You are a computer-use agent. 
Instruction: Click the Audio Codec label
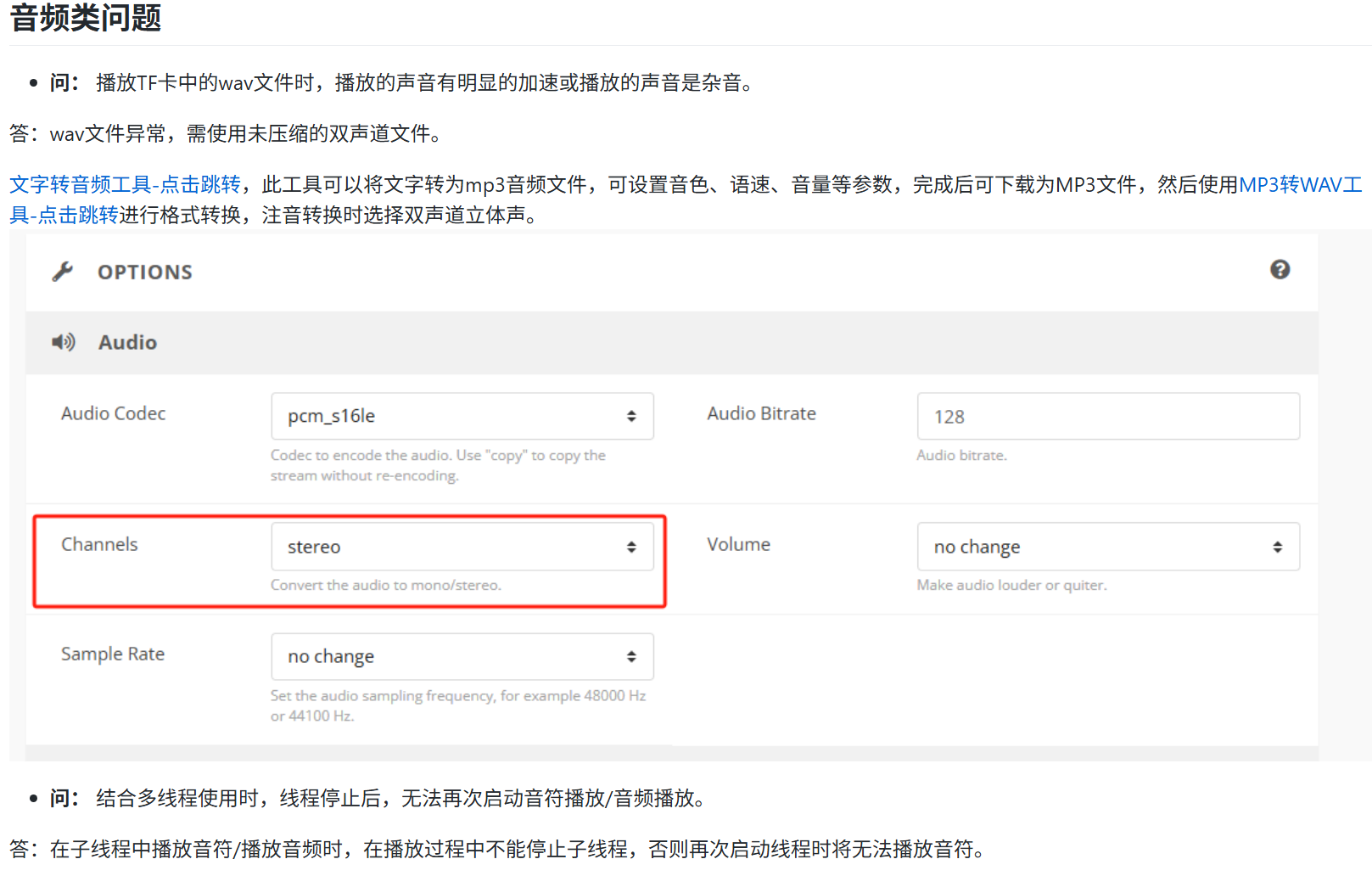point(113,413)
